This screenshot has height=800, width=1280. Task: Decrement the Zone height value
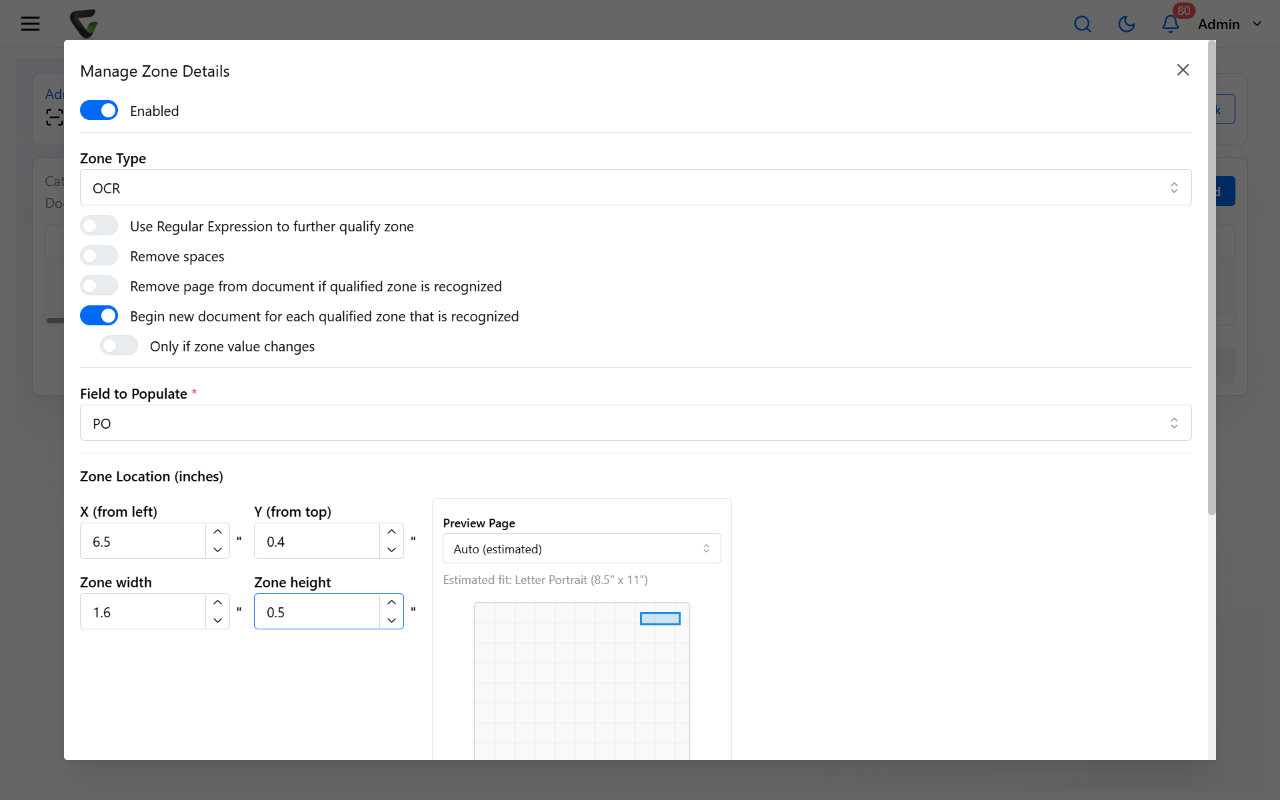pos(391,620)
